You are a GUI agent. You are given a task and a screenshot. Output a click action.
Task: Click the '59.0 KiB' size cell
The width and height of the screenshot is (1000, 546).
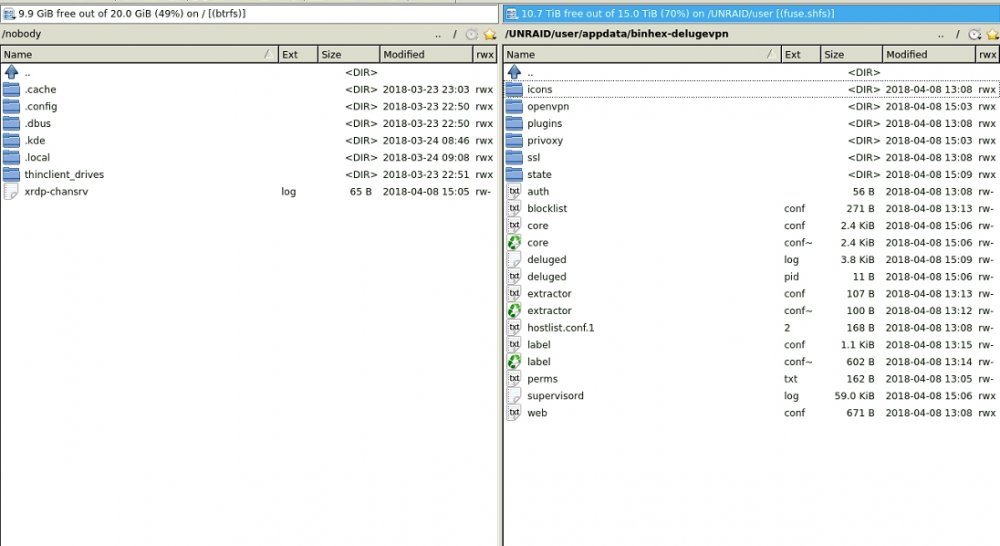click(855, 395)
